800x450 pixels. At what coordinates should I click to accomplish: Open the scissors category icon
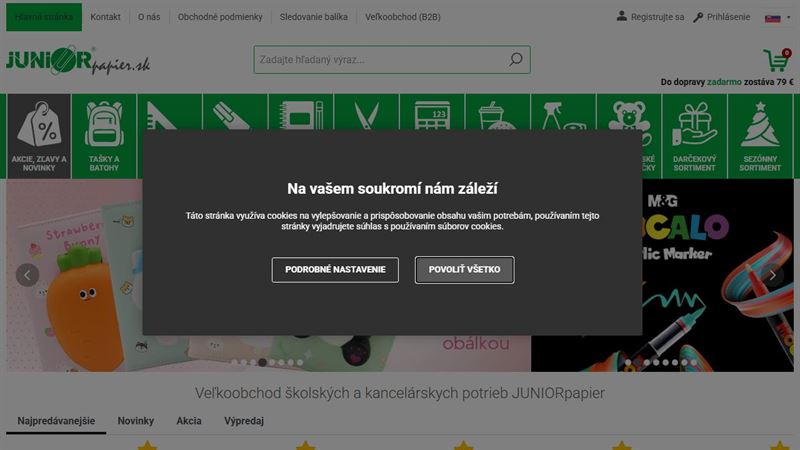366,112
